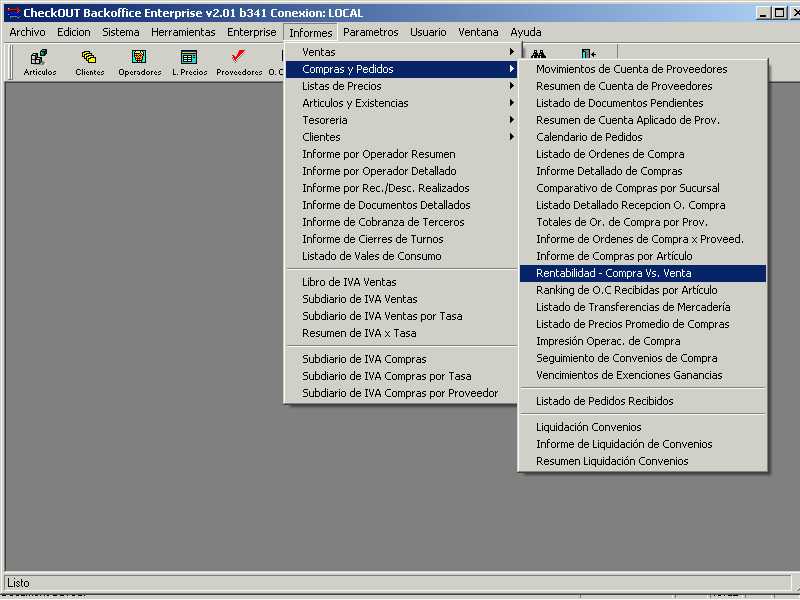Open the Archivo menu
800x600 pixels.
[27, 32]
